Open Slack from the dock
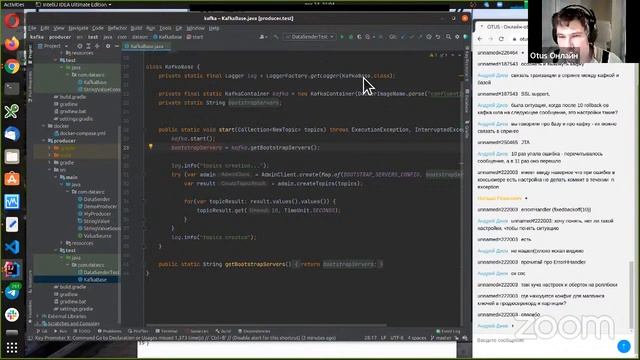The width and height of the screenshot is (640, 360). (x=12, y=315)
